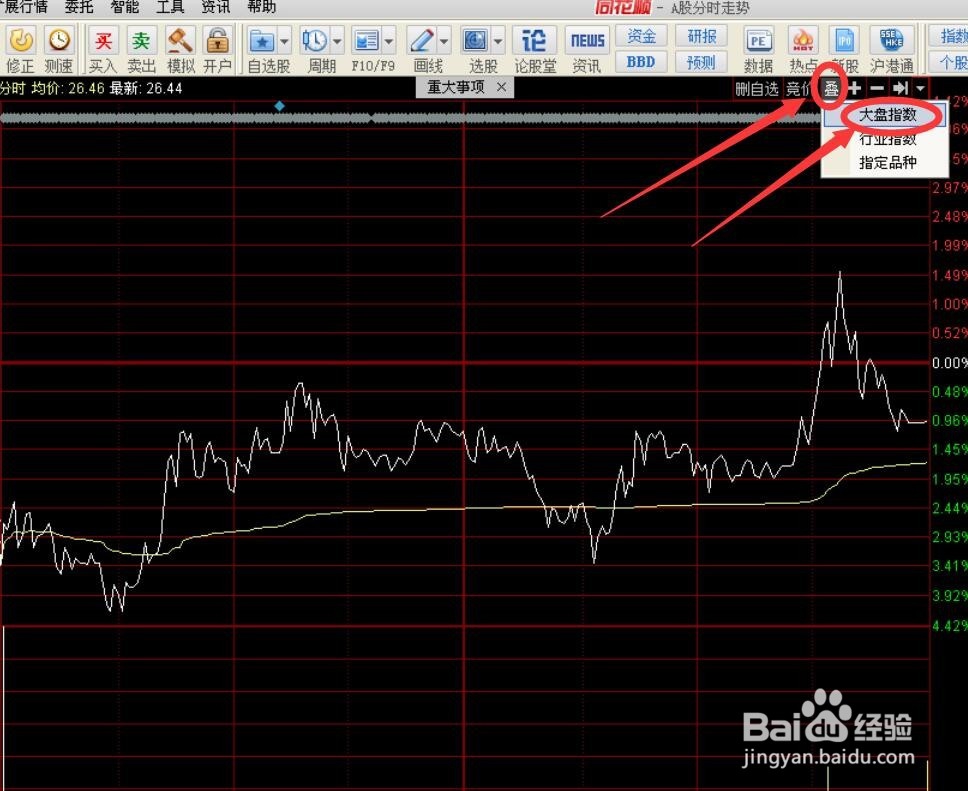Screen dimensions: 968x791
Task: Open the chart toolbar's rightmost dropdown arrow
Action: 920,89
